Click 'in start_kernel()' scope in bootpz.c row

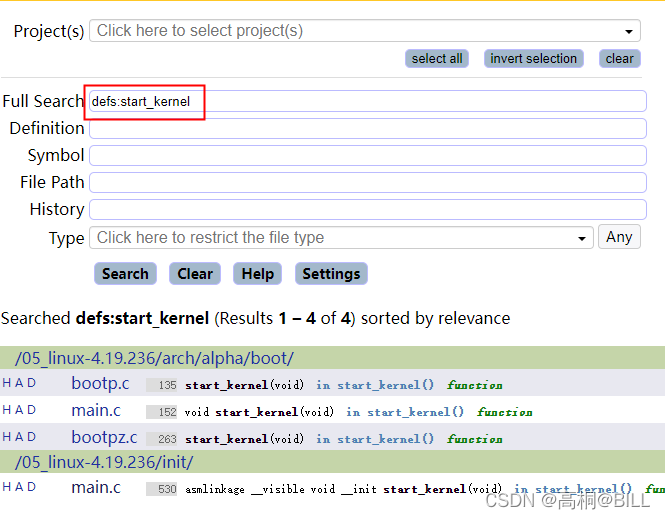pos(375,439)
